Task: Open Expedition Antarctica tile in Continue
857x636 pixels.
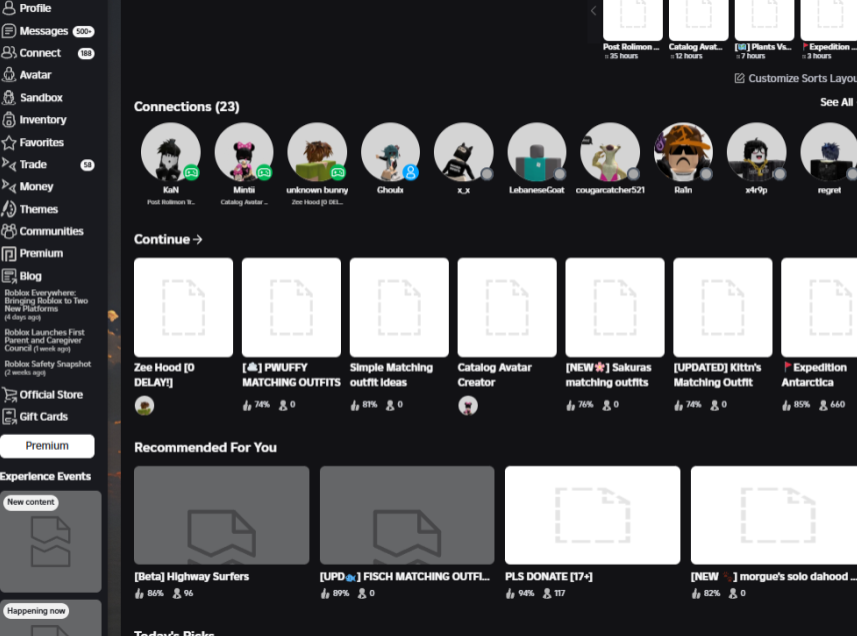Action: pyautogui.click(x=819, y=308)
